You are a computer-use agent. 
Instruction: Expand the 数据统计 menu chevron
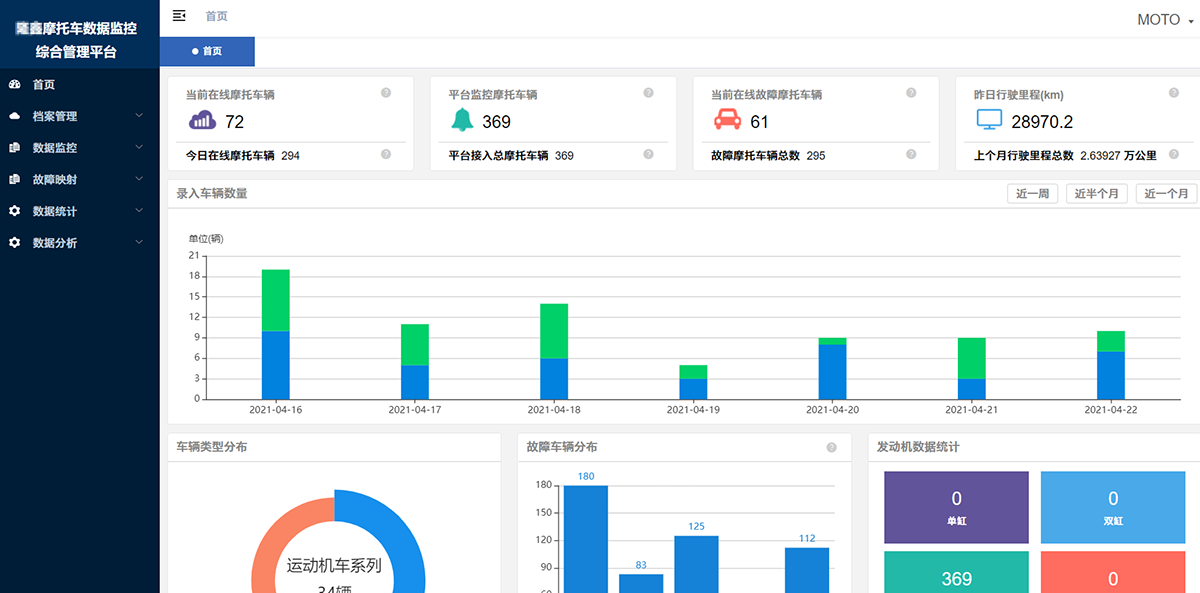point(139,211)
